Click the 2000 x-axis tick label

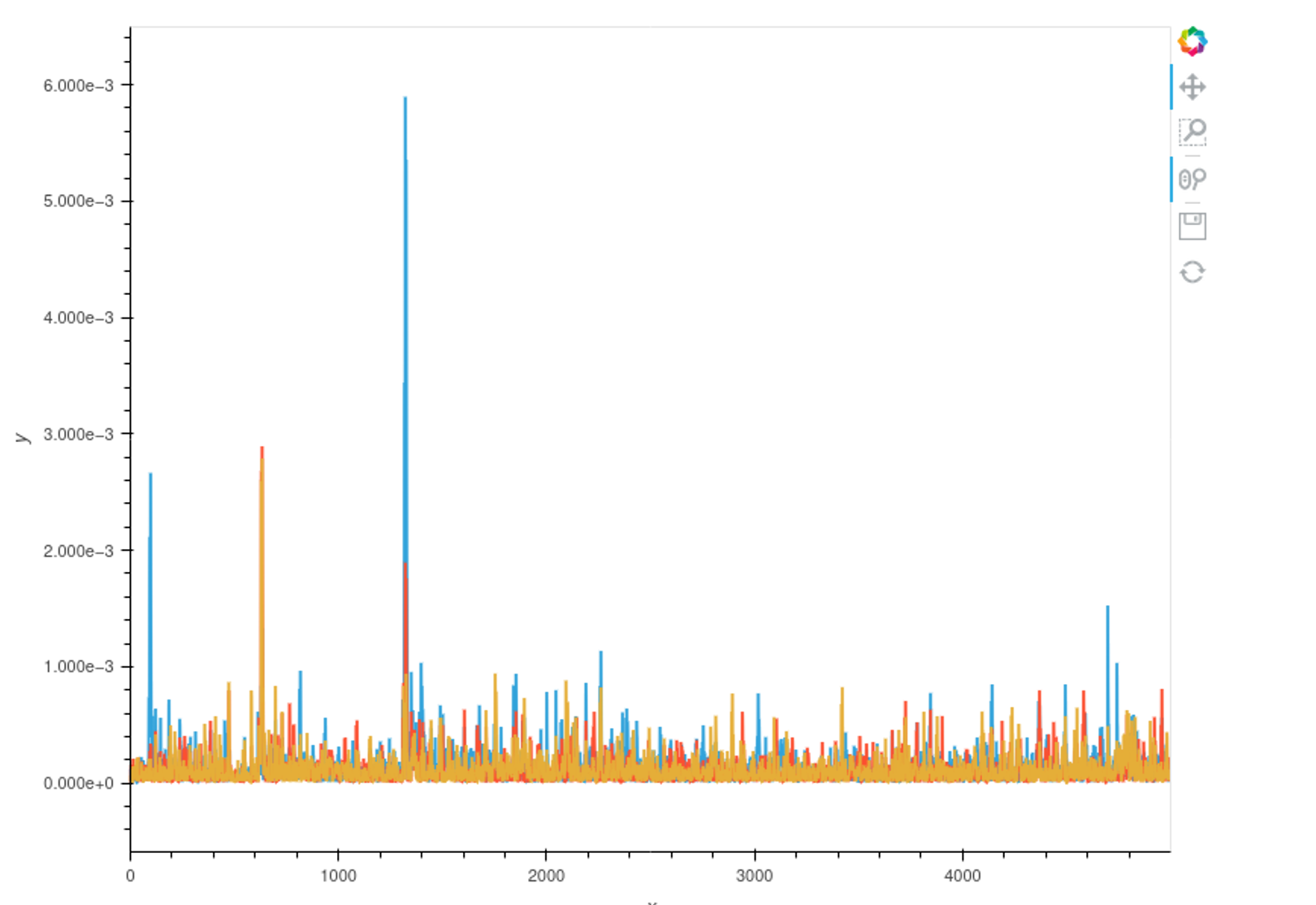coord(546,876)
